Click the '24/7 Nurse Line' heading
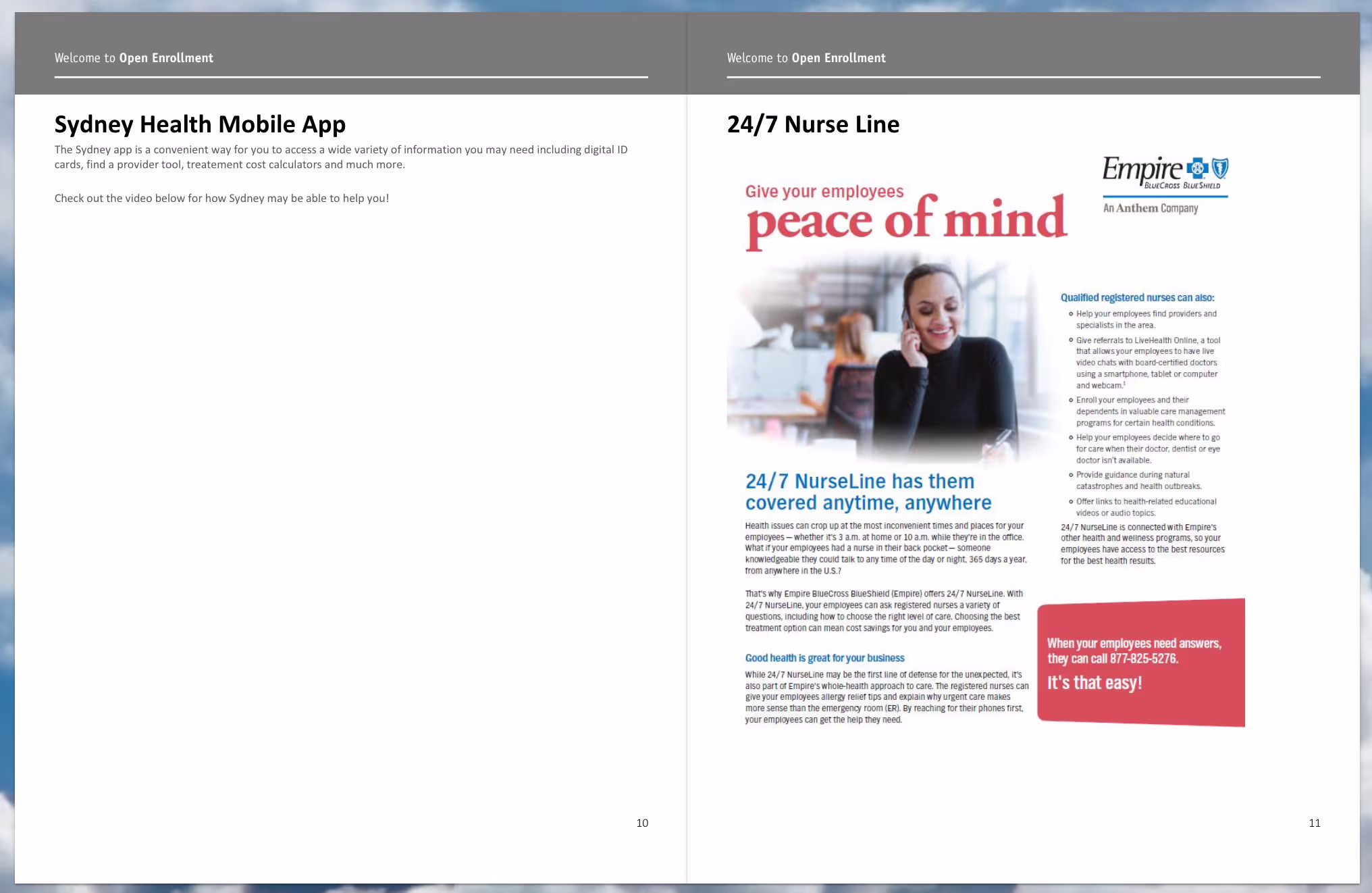1372x893 pixels. [x=813, y=124]
